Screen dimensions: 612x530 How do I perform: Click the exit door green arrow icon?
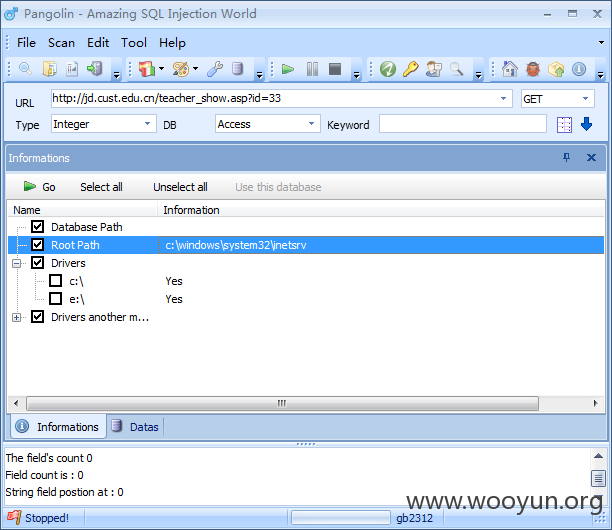(94, 69)
